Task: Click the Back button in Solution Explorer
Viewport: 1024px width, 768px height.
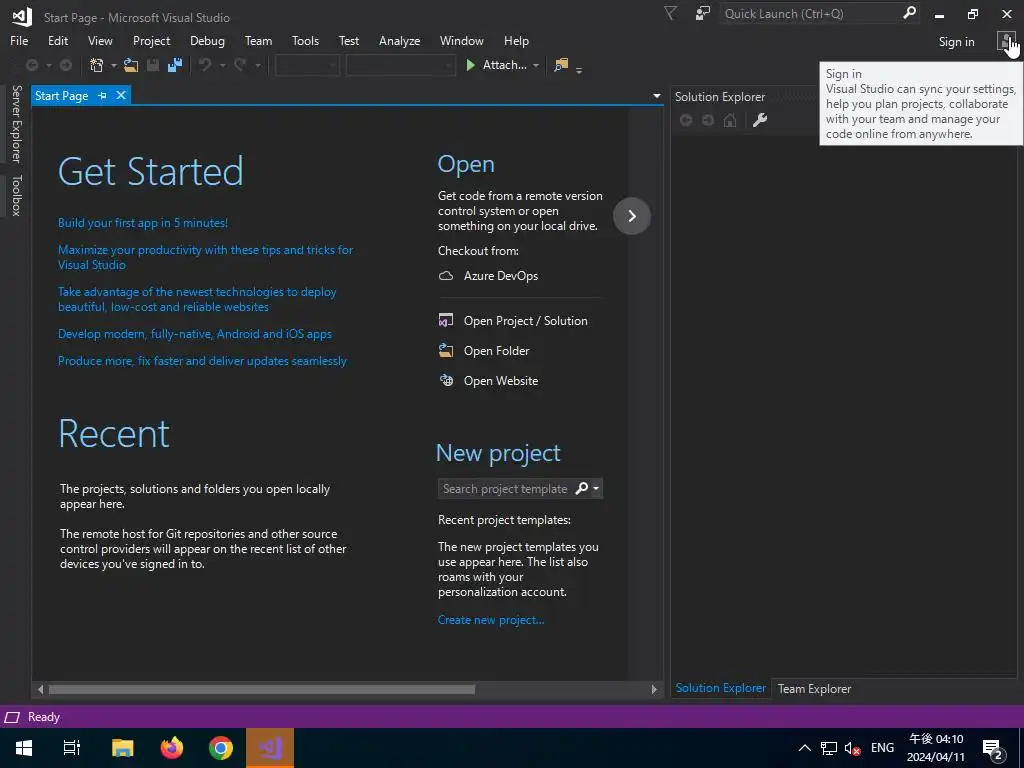Action: click(686, 120)
